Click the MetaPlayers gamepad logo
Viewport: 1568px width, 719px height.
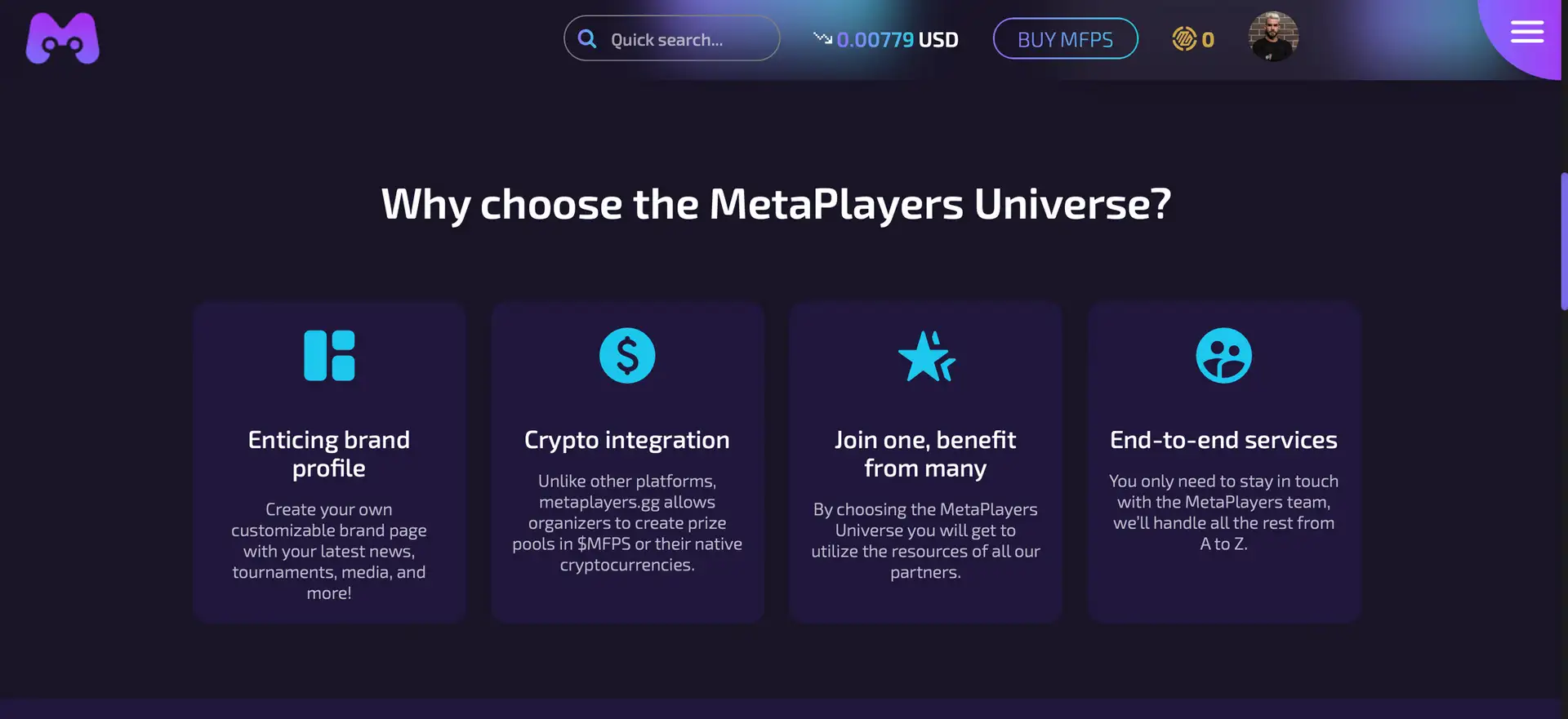pyautogui.click(x=63, y=38)
